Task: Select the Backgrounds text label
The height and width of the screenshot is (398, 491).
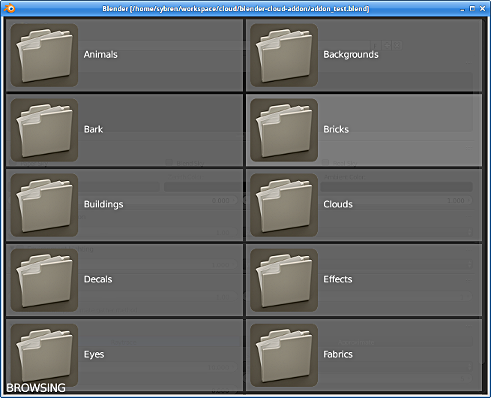Action: 351,55
